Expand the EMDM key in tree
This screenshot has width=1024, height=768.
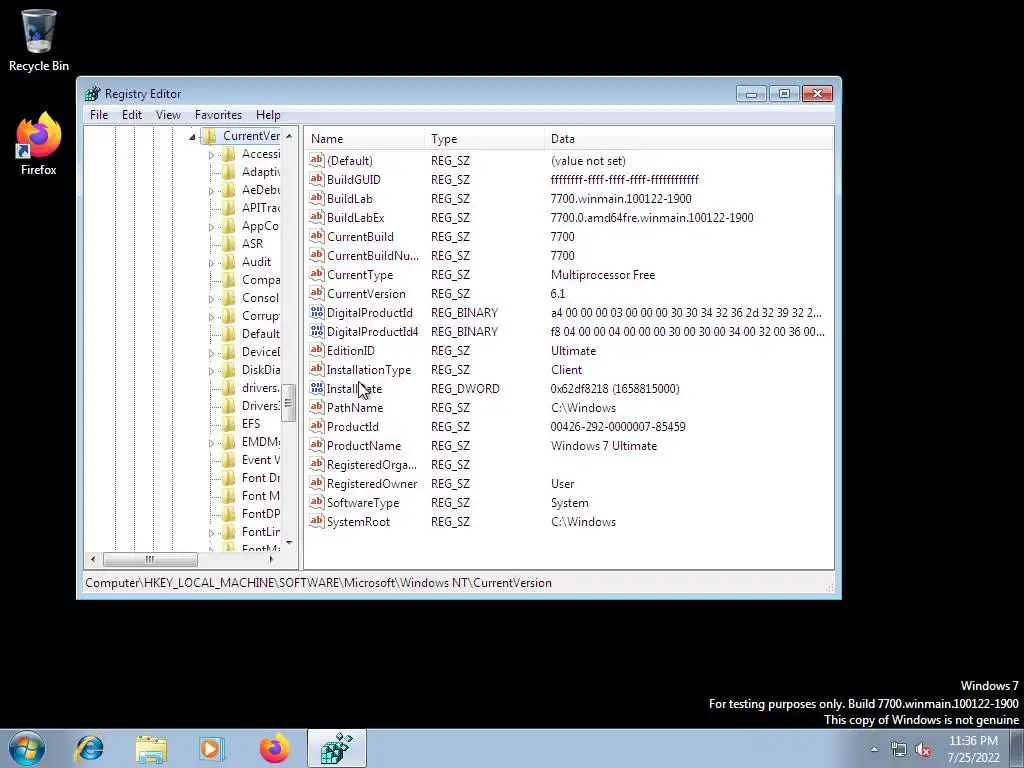(211, 443)
